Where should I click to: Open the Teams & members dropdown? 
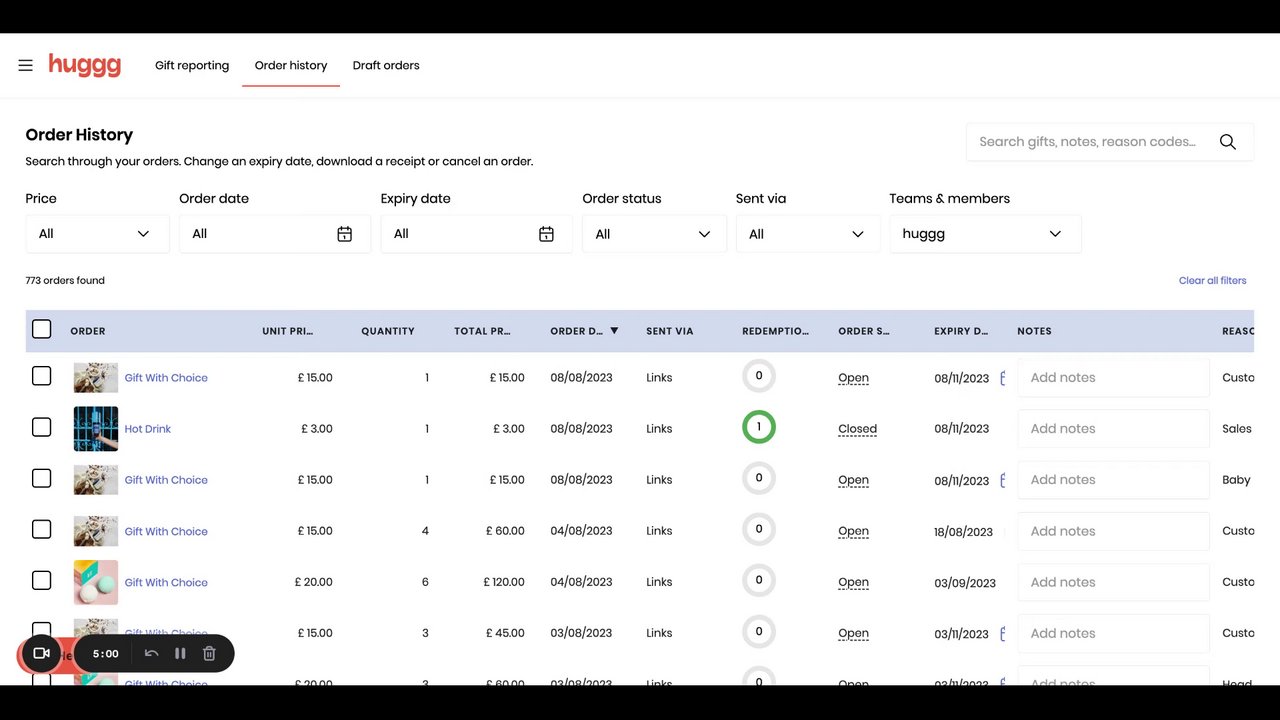pos(985,234)
